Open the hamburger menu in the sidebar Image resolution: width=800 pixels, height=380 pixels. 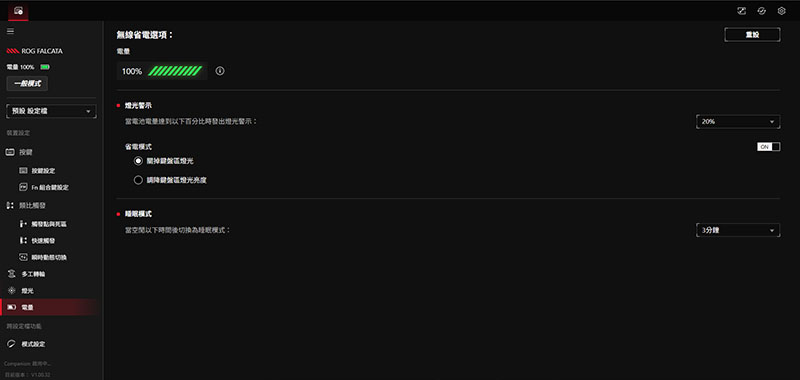pyautogui.click(x=10, y=31)
